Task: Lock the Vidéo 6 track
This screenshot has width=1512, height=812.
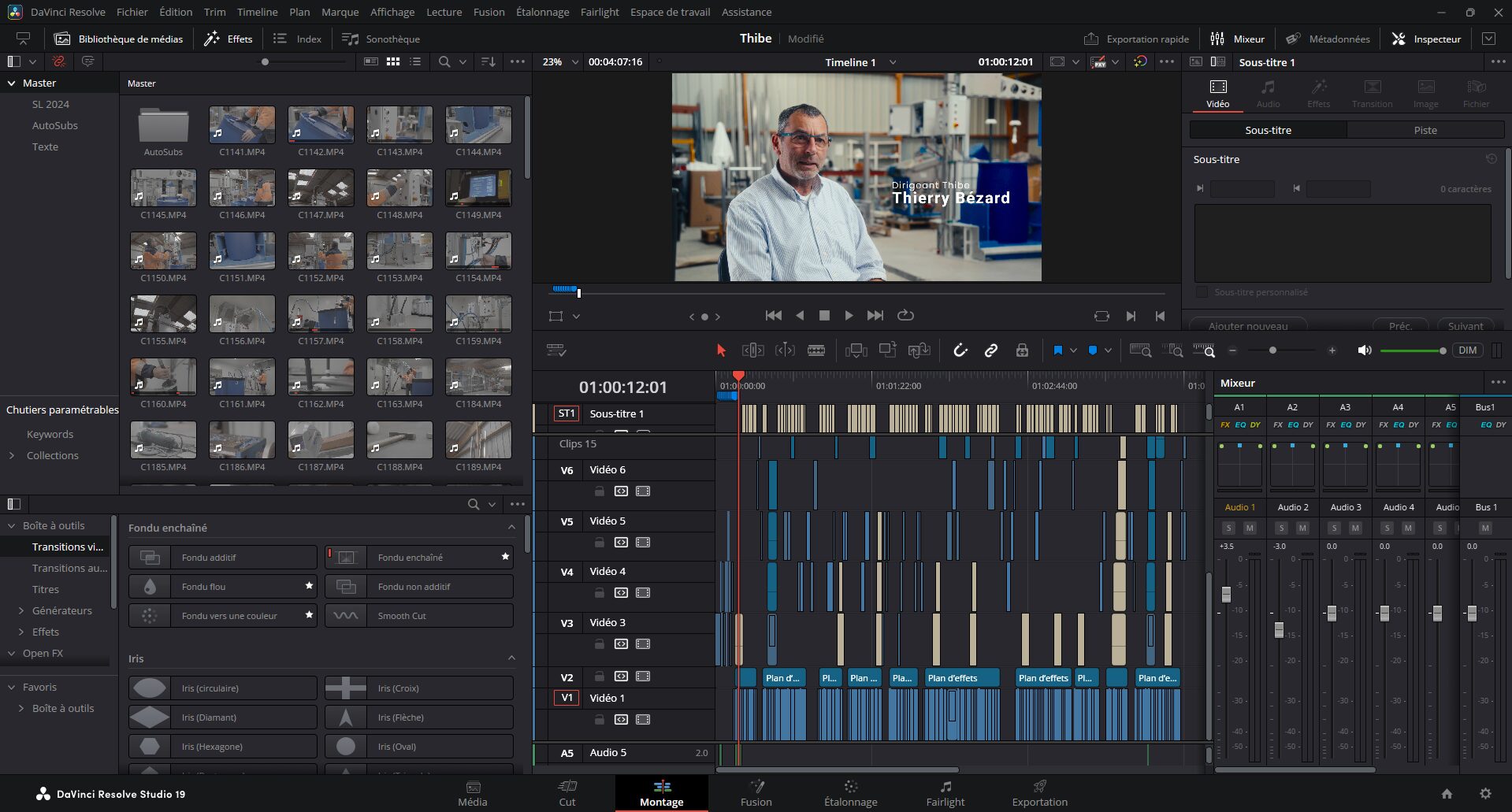Action: (600, 491)
